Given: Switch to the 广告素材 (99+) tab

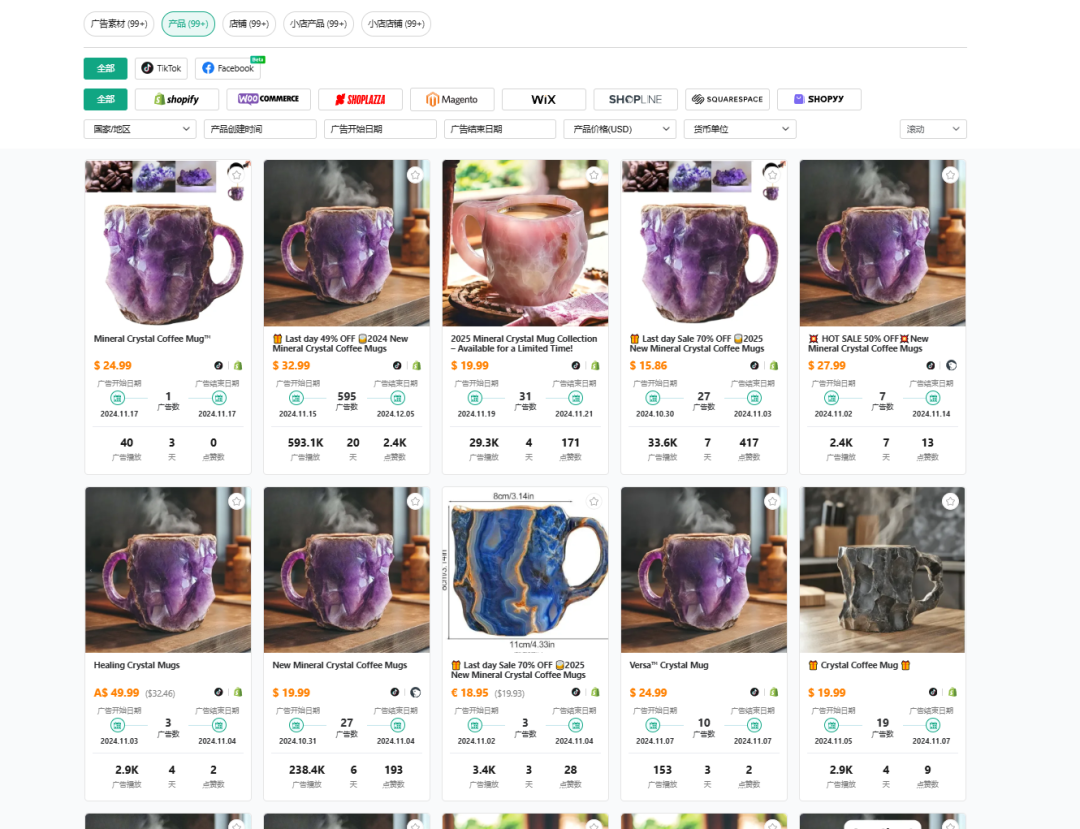Looking at the screenshot, I should click(x=119, y=23).
